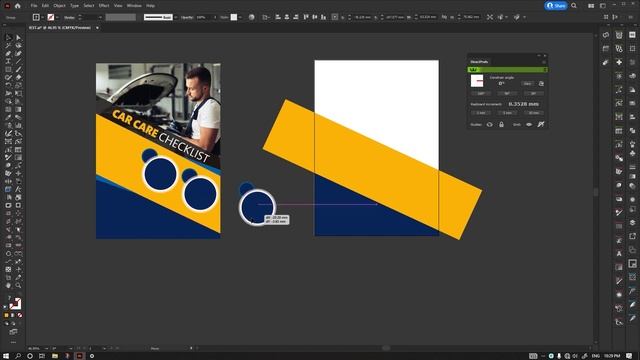Open the stroke weight dropdown
The image size is (640, 360).
[x=100, y=17]
